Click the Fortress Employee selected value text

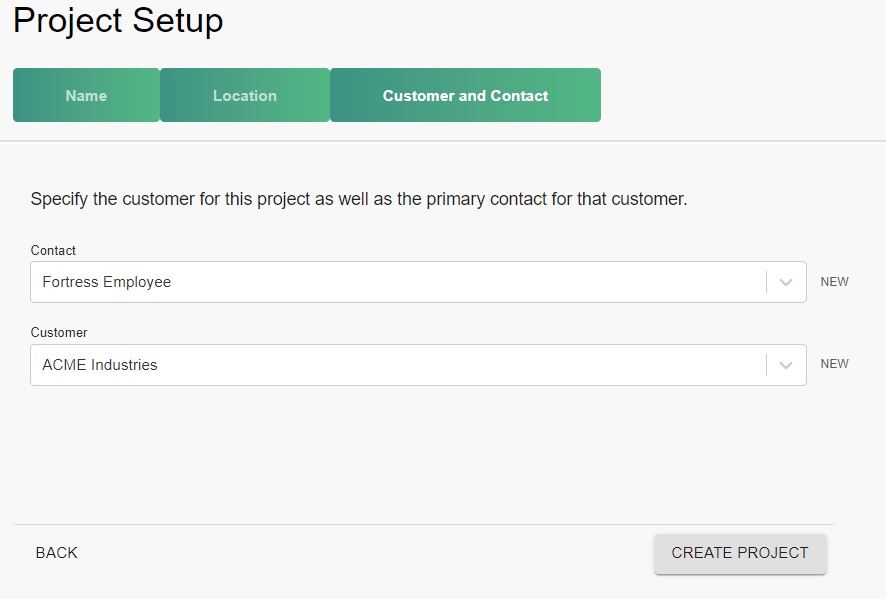(x=107, y=283)
